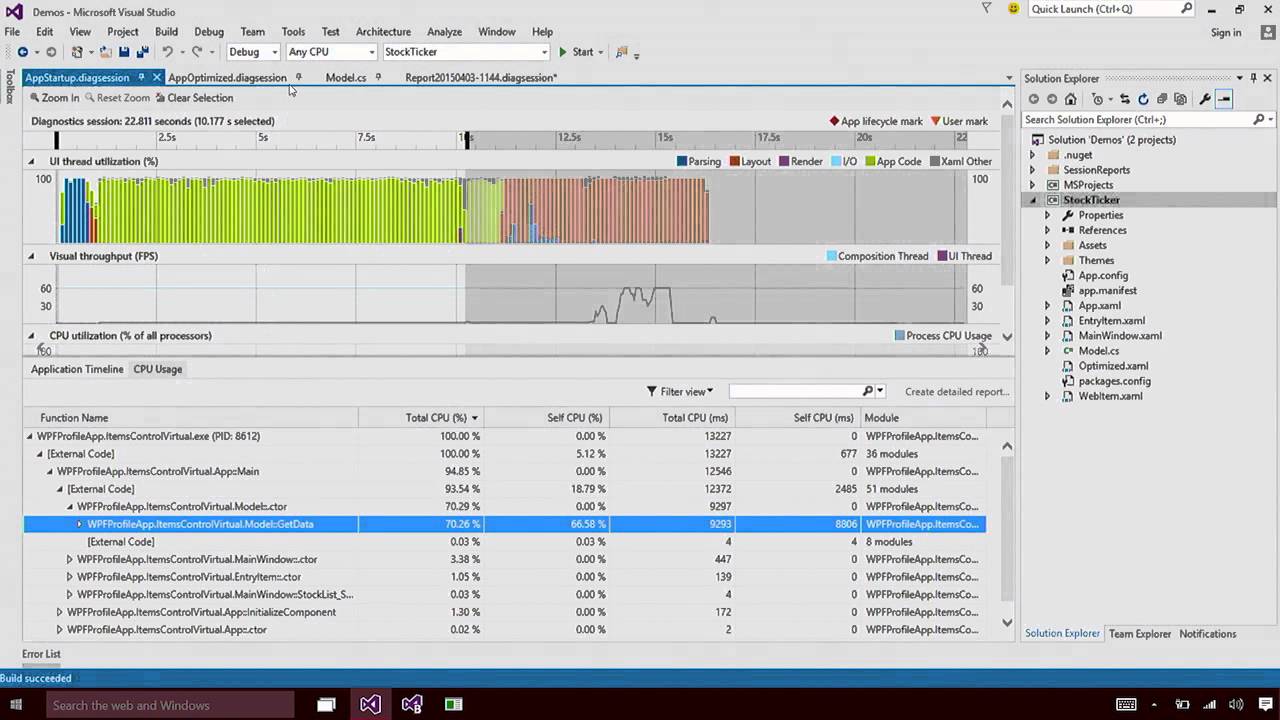Viewport: 1280px width, 720px height.
Task: Click the Zoom In magnifier icon
Action: [35, 98]
